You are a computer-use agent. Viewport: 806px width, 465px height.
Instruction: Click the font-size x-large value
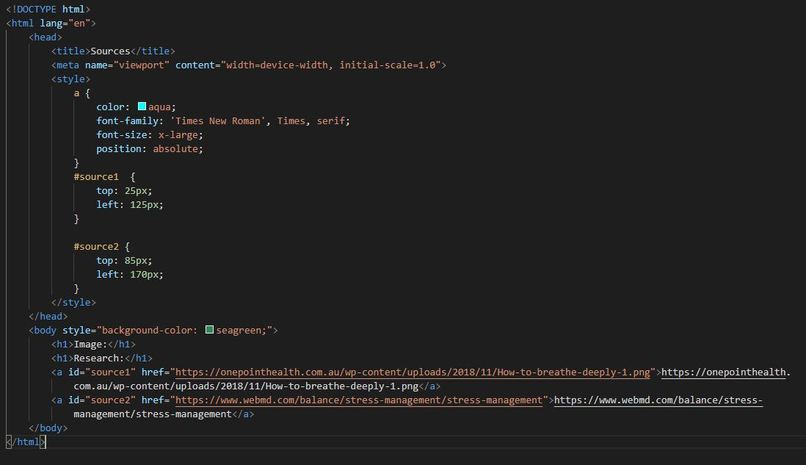coord(178,135)
